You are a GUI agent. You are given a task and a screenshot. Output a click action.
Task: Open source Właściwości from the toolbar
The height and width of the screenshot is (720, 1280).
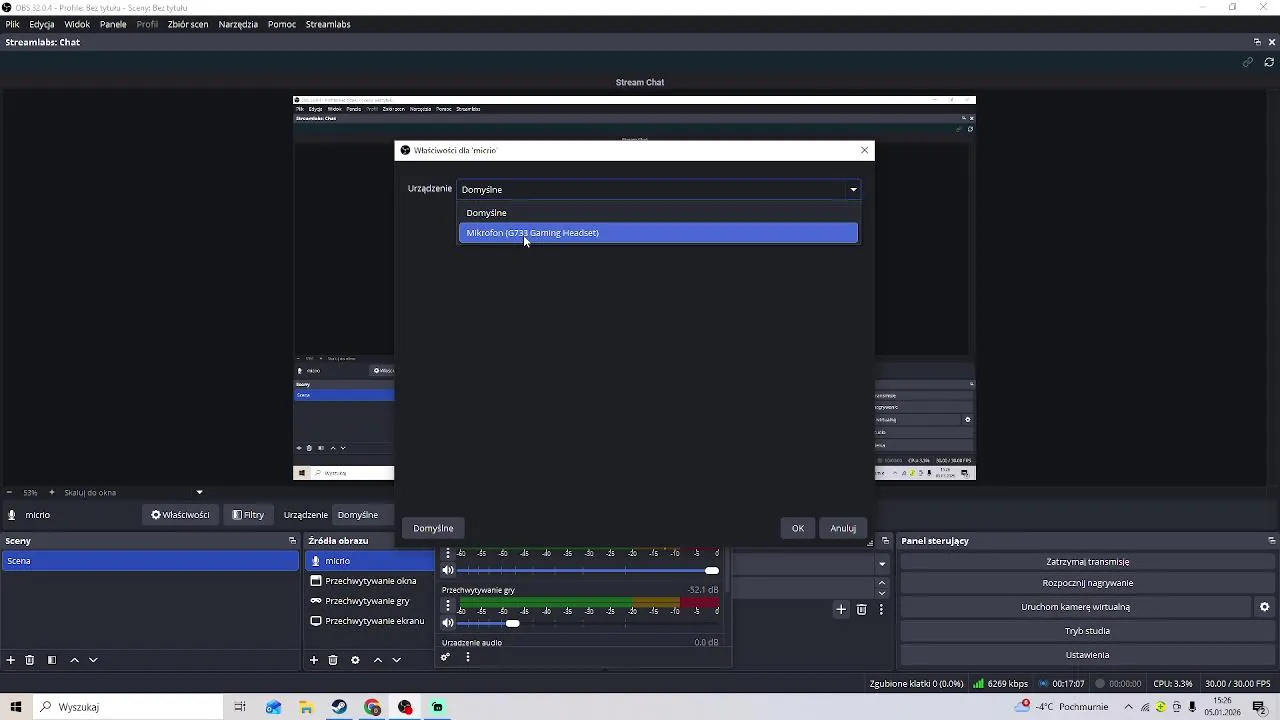click(180, 515)
